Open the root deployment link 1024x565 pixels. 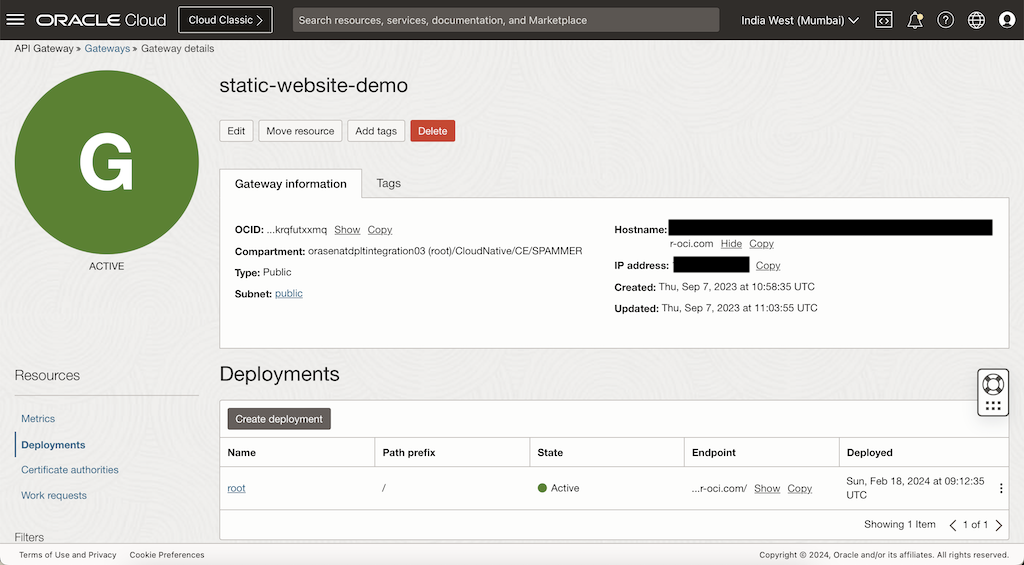(236, 488)
